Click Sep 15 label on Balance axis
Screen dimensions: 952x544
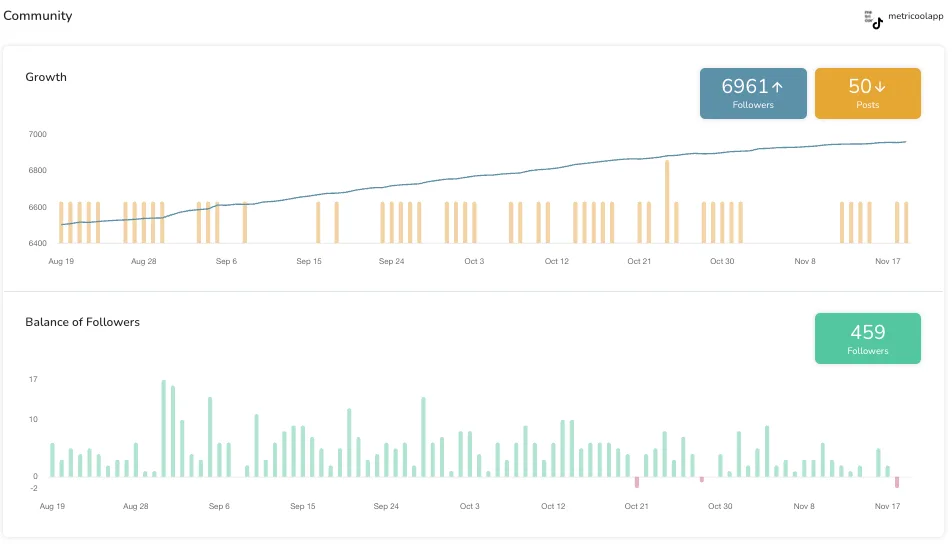(x=303, y=507)
